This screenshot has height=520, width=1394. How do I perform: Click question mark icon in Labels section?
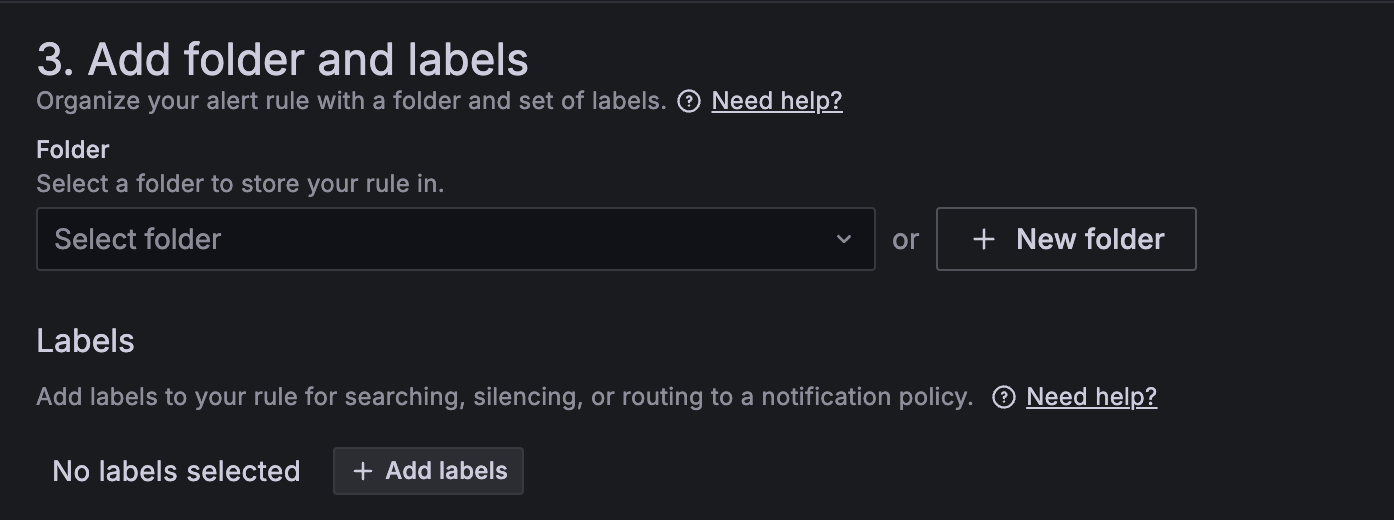point(1003,397)
